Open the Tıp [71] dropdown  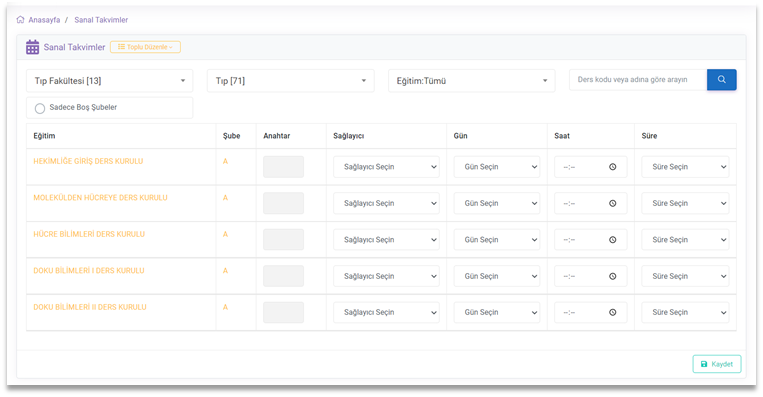click(291, 81)
